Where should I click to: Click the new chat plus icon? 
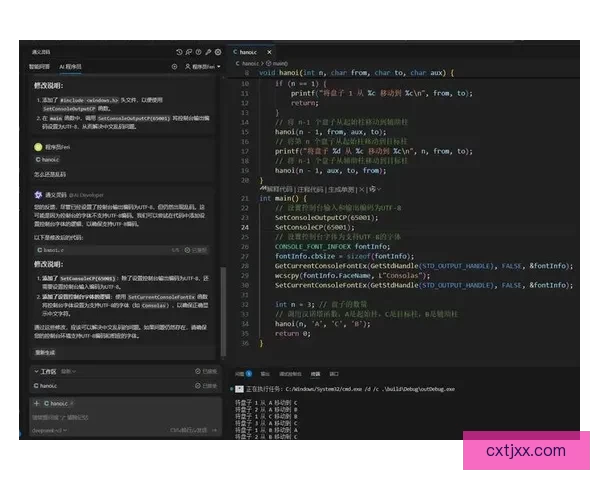pos(175,66)
